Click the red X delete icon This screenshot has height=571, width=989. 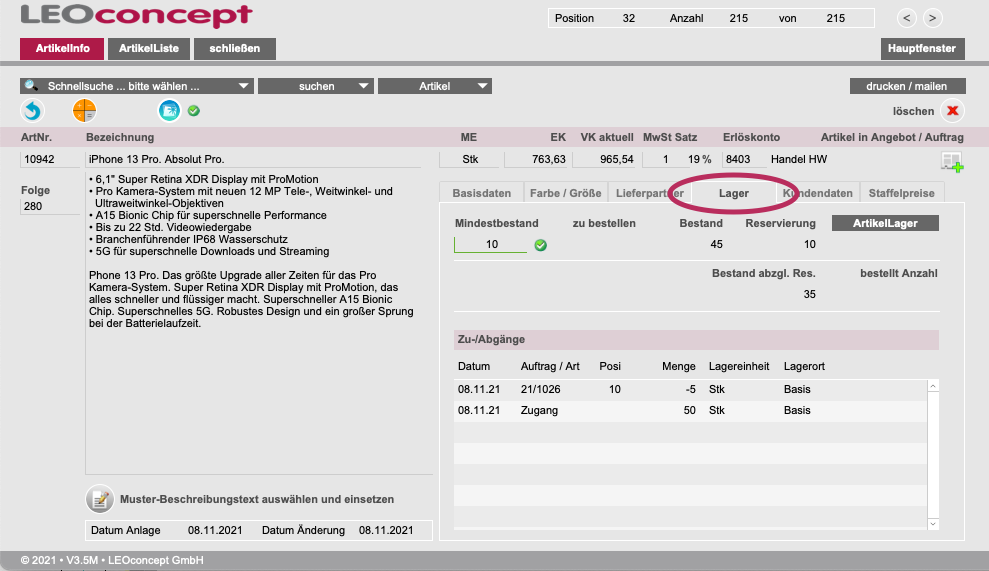(952, 111)
